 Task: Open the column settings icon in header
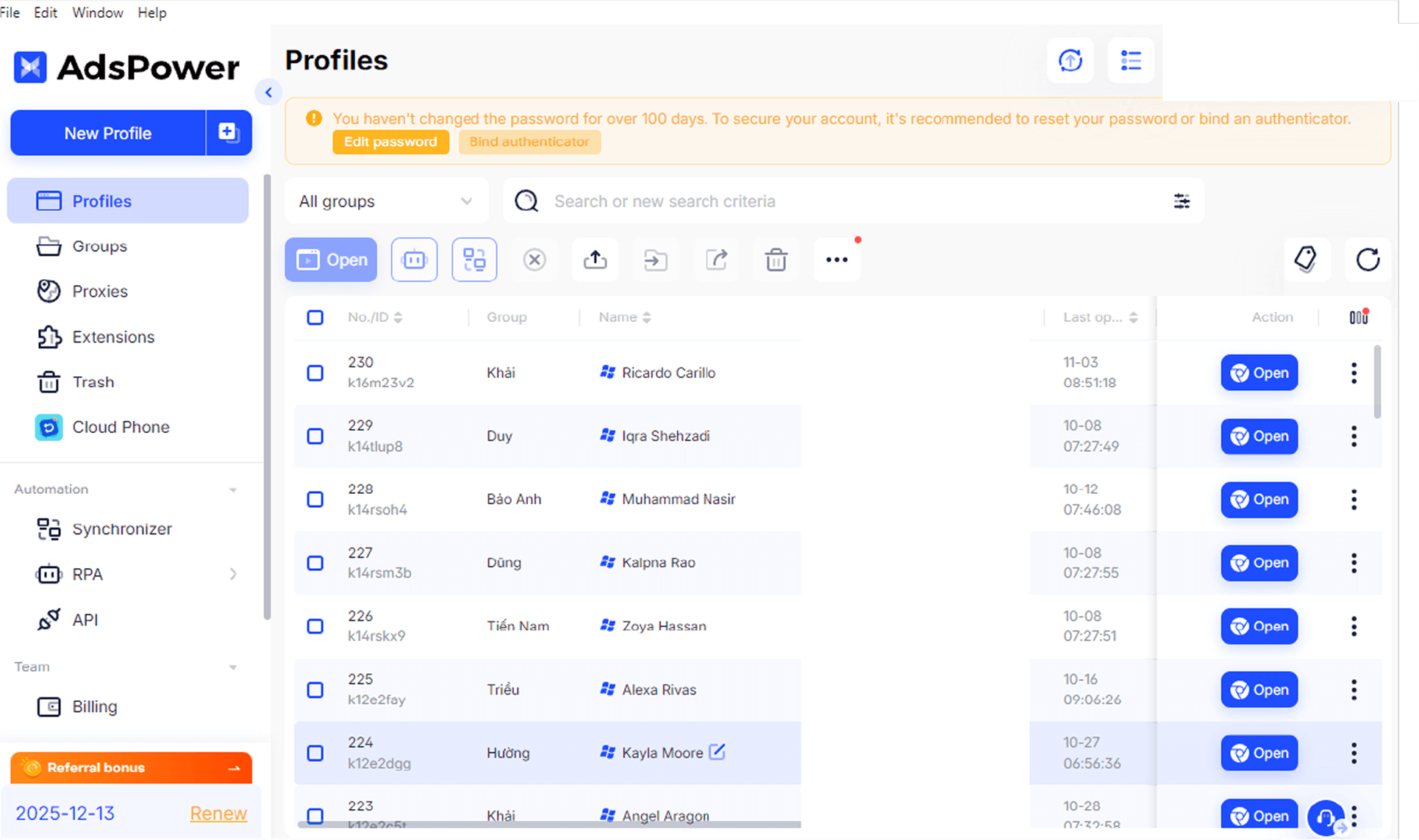[1358, 317]
